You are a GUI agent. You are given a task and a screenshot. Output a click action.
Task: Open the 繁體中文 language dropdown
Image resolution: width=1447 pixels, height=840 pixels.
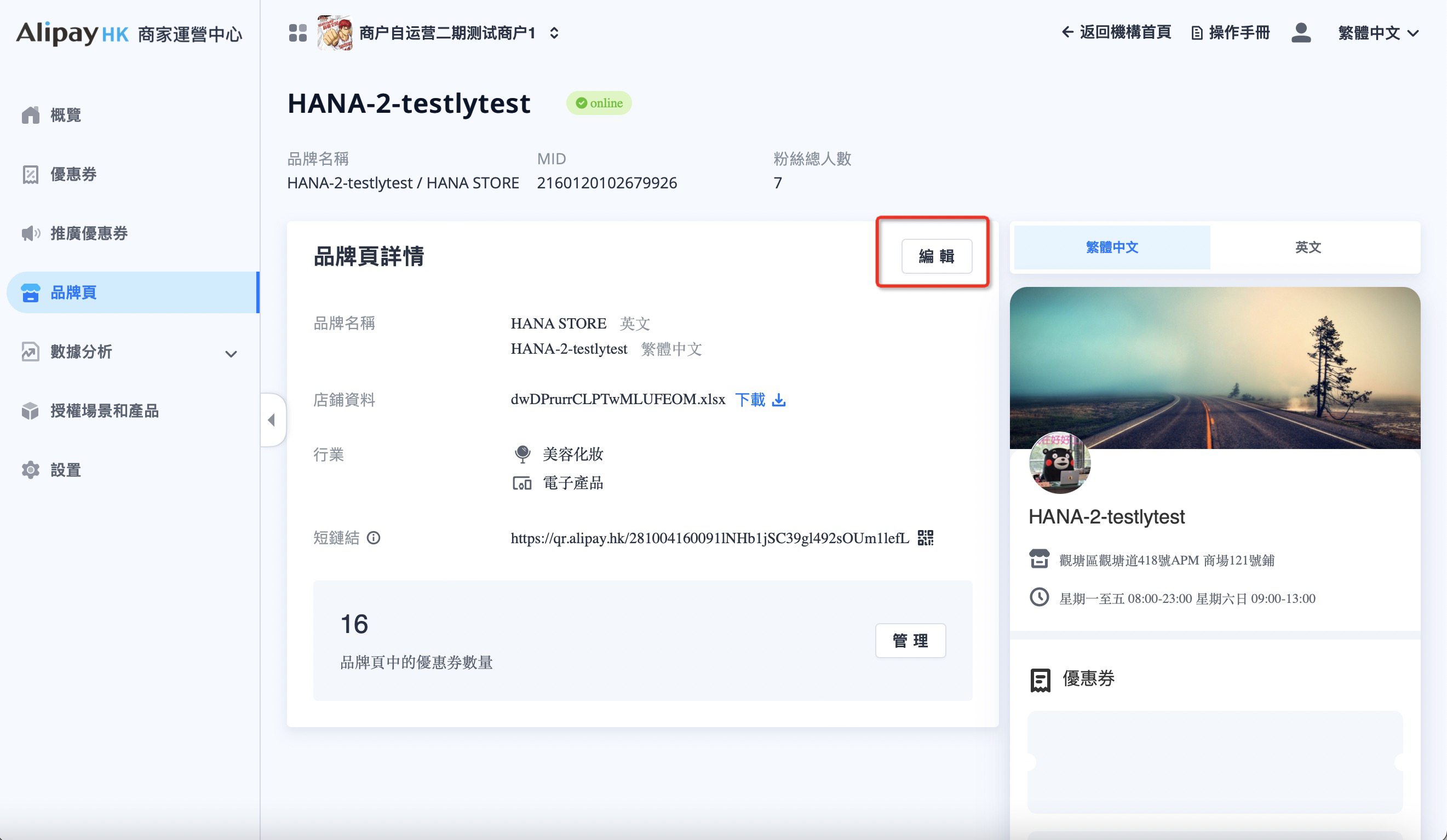[1377, 33]
